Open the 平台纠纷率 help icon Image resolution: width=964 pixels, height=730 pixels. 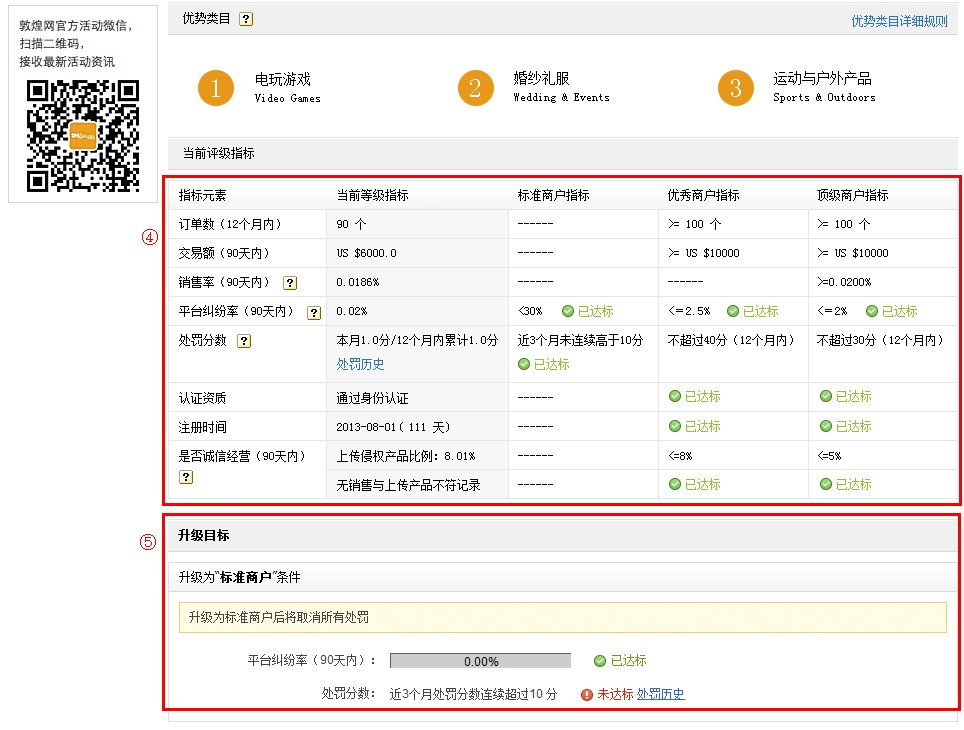(313, 311)
